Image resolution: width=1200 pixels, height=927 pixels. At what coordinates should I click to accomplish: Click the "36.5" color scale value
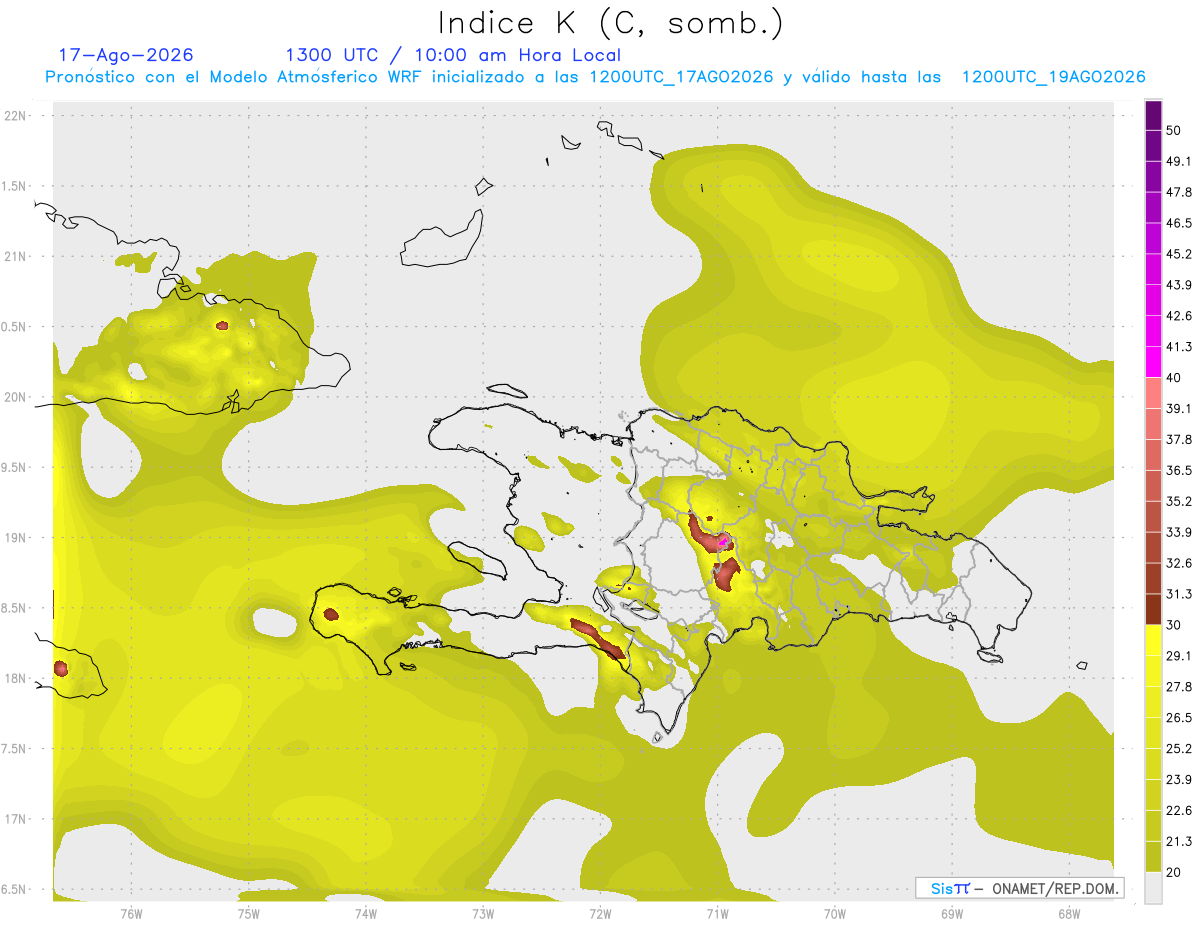[x=1179, y=470]
